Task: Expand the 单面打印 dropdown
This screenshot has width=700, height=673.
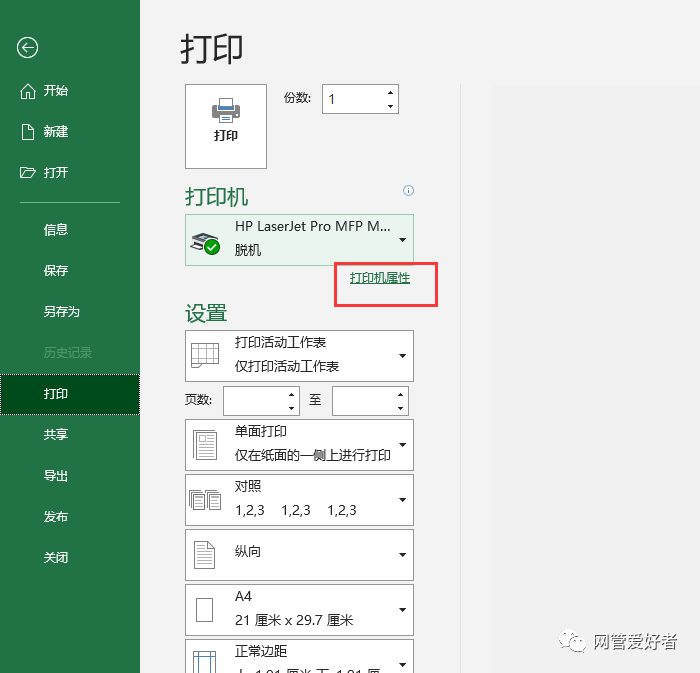Action: coord(402,445)
